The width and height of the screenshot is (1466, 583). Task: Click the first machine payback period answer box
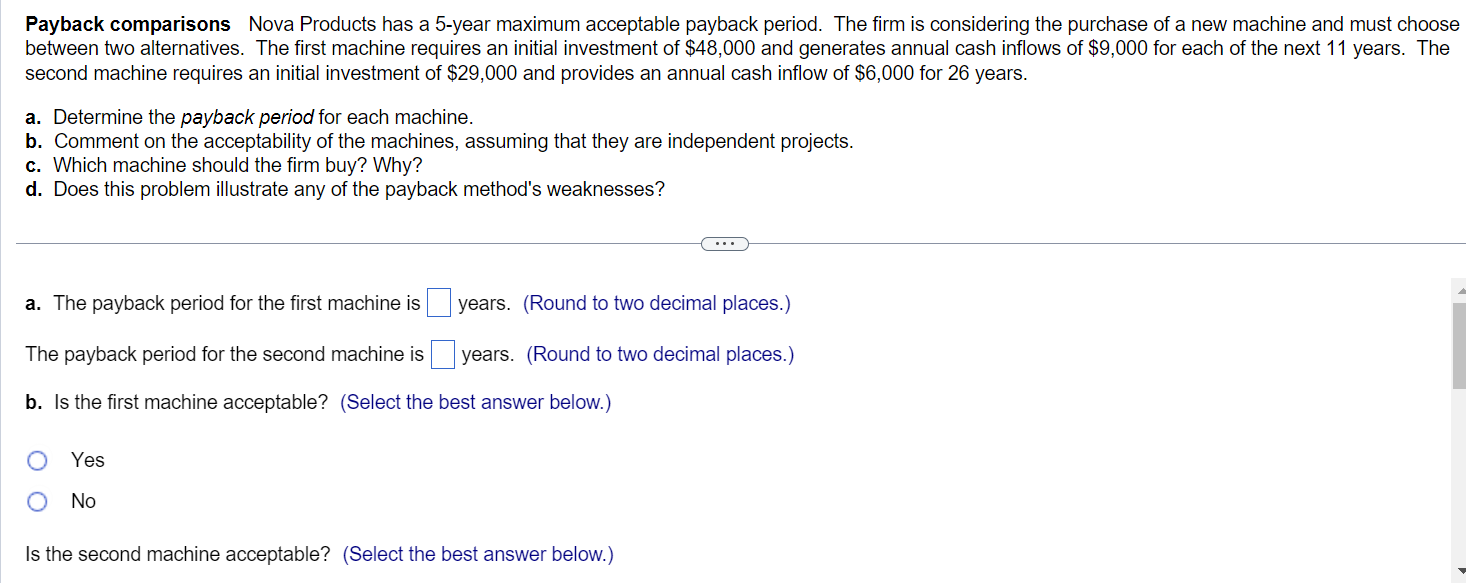(x=438, y=302)
